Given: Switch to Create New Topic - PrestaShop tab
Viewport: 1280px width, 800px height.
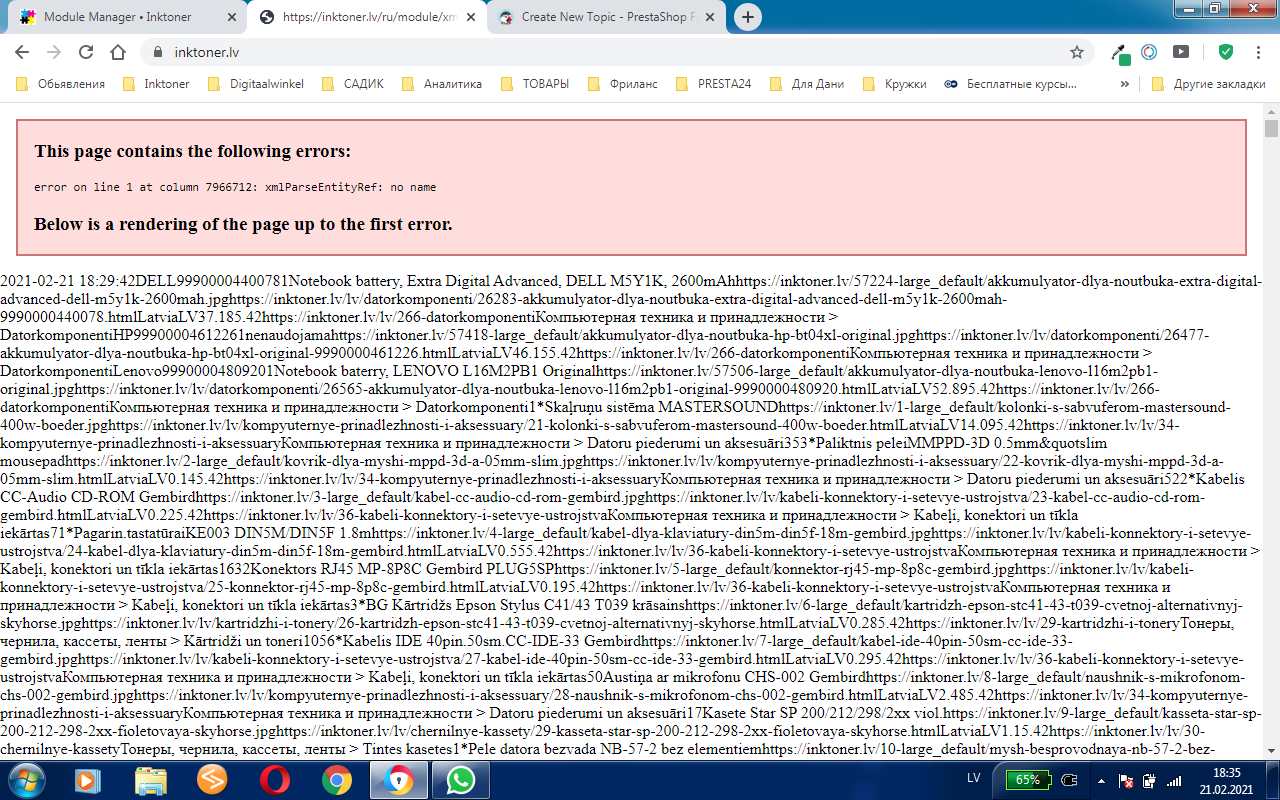Looking at the screenshot, I should tap(607, 17).
